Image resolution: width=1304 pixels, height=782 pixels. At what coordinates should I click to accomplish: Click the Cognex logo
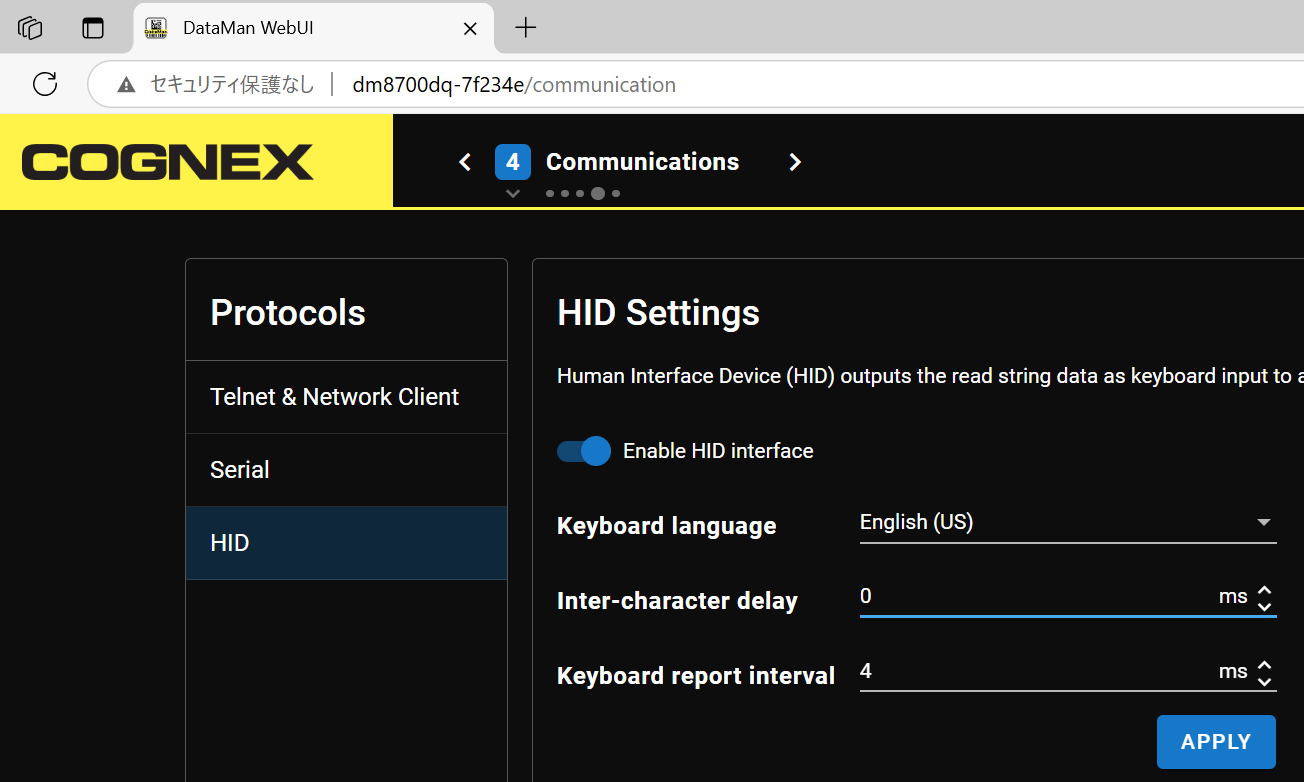[168, 162]
